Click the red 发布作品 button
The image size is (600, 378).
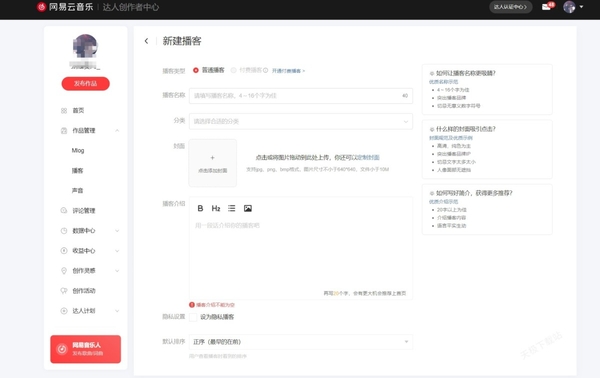(85, 83)
